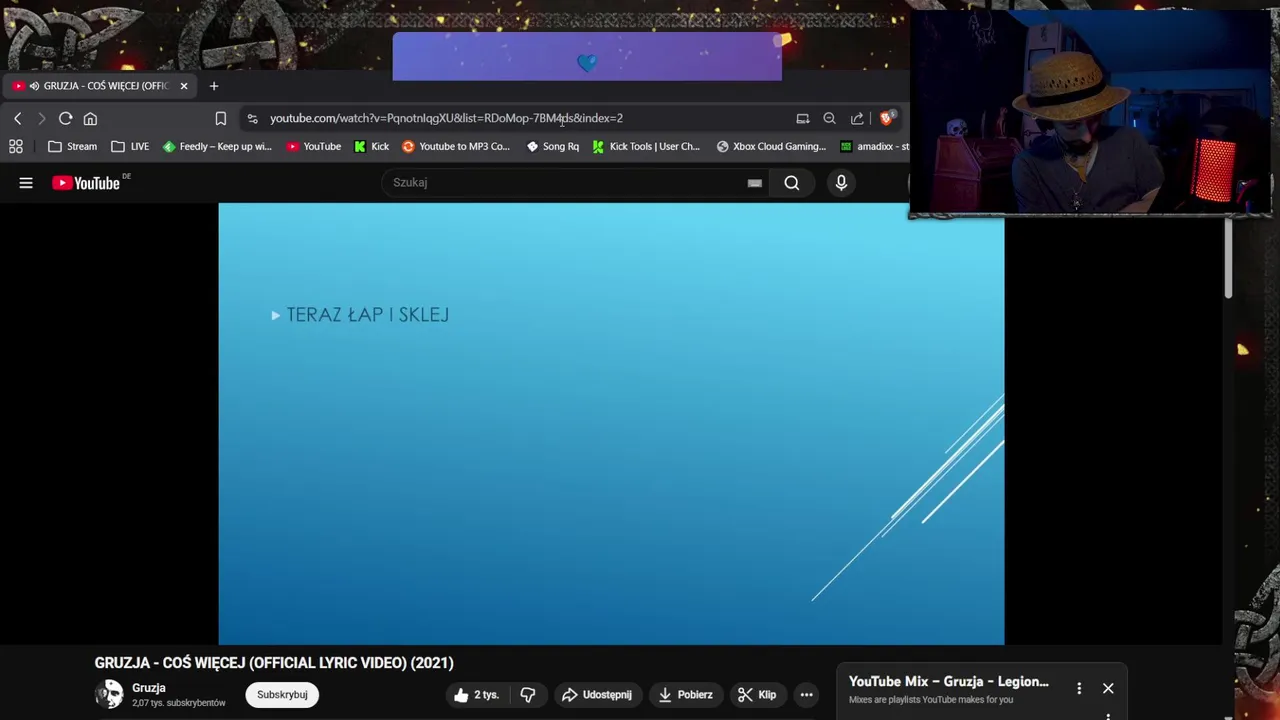Open the apps grid icon in bookmarks bar
Screen dimensions: 1280x720
pyautogui.click(x=16, y=146)
